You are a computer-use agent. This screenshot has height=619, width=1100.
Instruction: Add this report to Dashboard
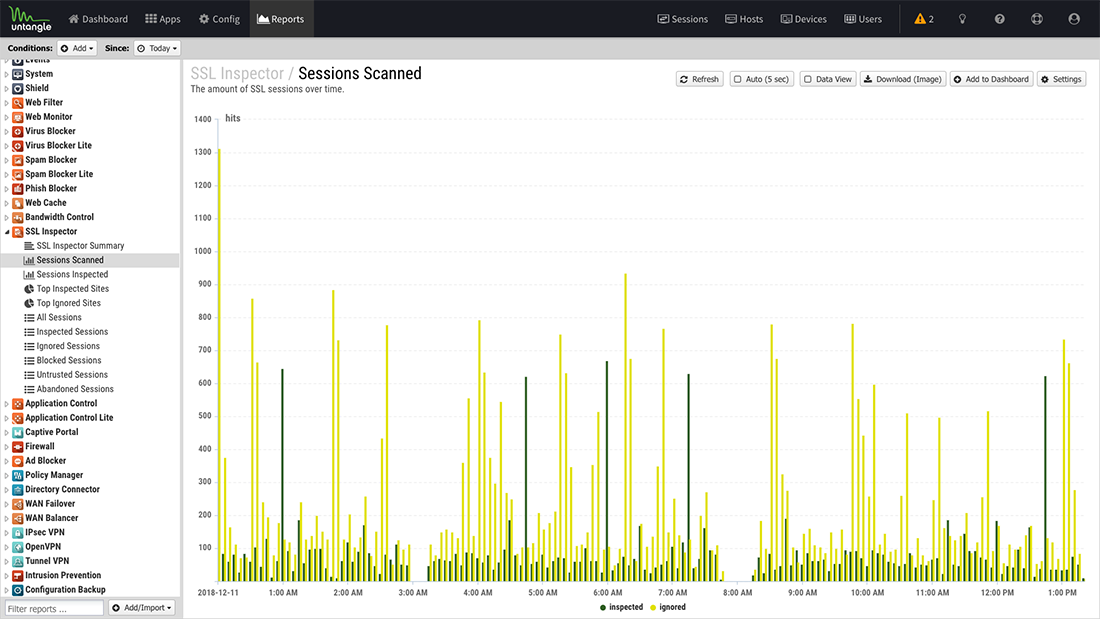pyautogui.click(x=991, y=79)
